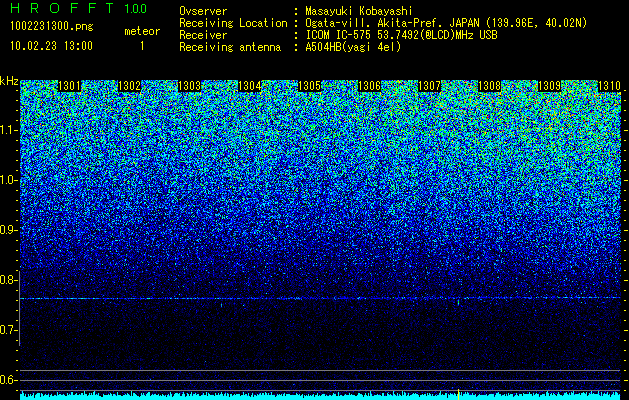The image size is (629, 400).
Task: Click the version number 1.0.0
Action: point(135,8)
